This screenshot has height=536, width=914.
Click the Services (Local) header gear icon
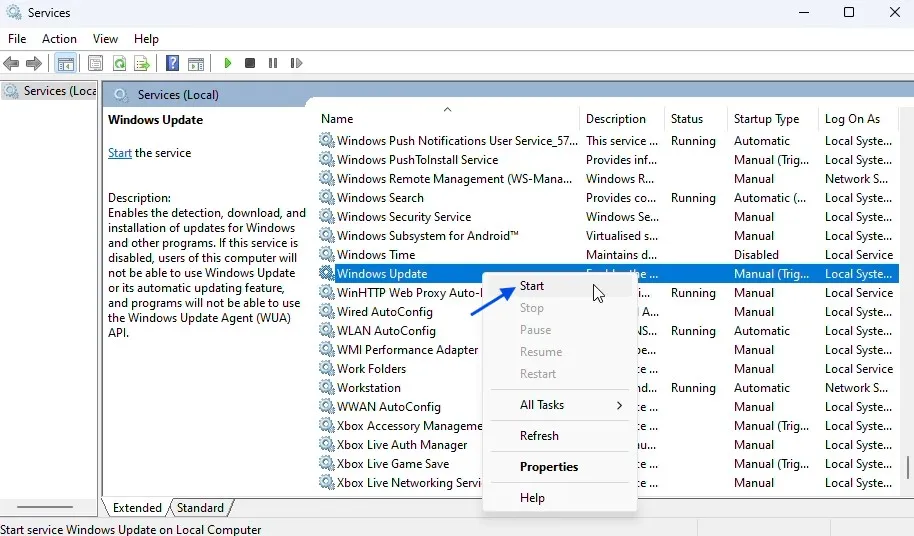coord(121,94)
